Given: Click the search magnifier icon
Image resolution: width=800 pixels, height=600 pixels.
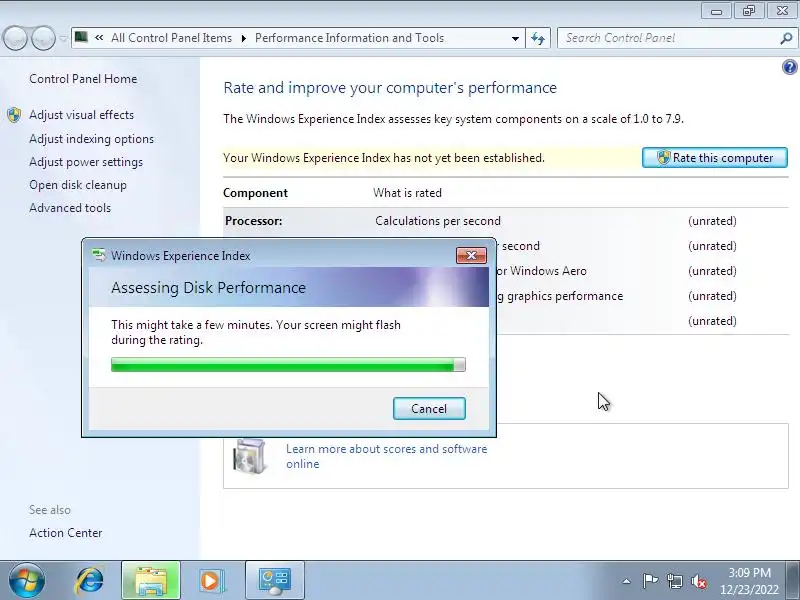Looking at the screenshot, I should pyautogui.click(x=786, y=38).
